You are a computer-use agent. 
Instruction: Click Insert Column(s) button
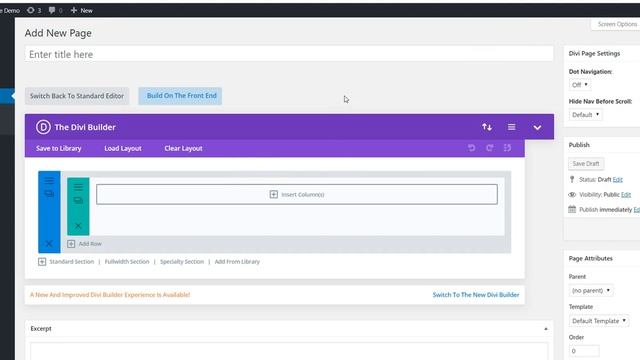[297, 194]
